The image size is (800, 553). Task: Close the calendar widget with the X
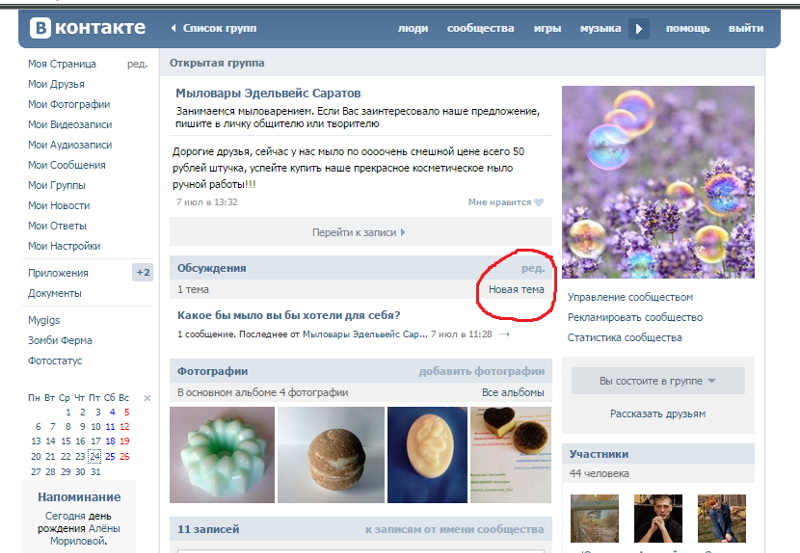click(147, 398)
